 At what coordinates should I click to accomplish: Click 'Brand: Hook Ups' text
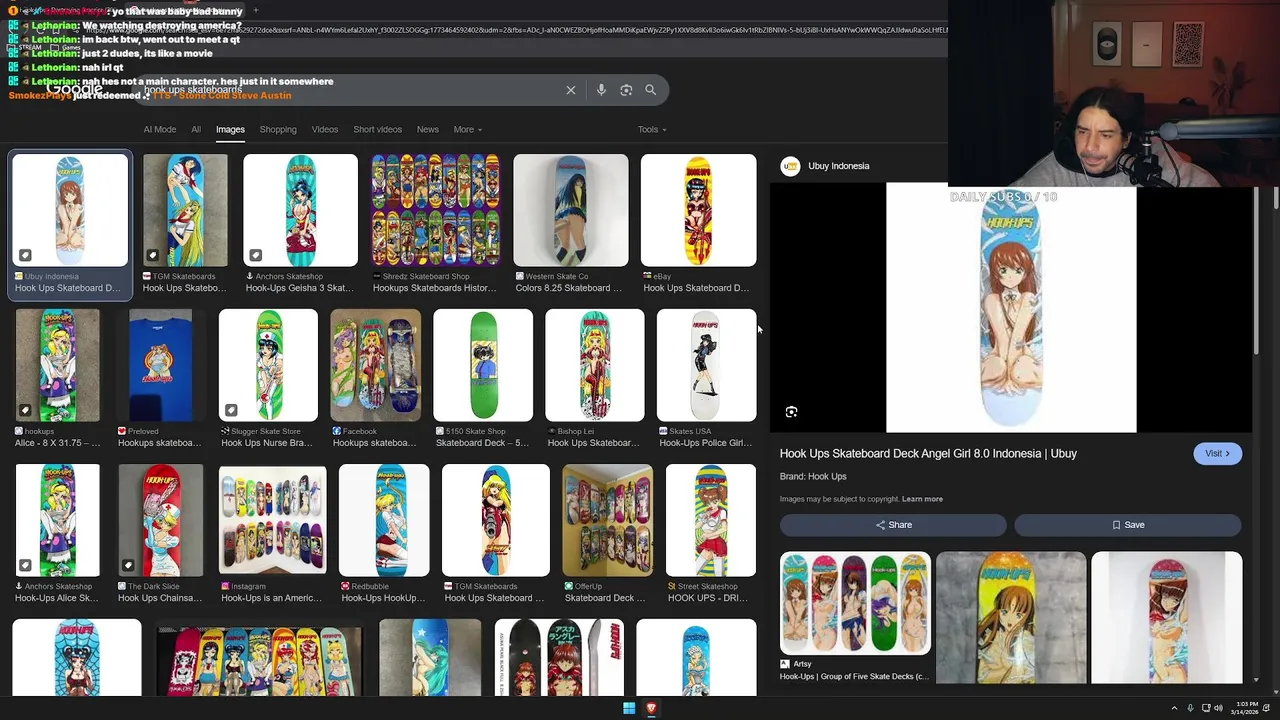[813, 477]
